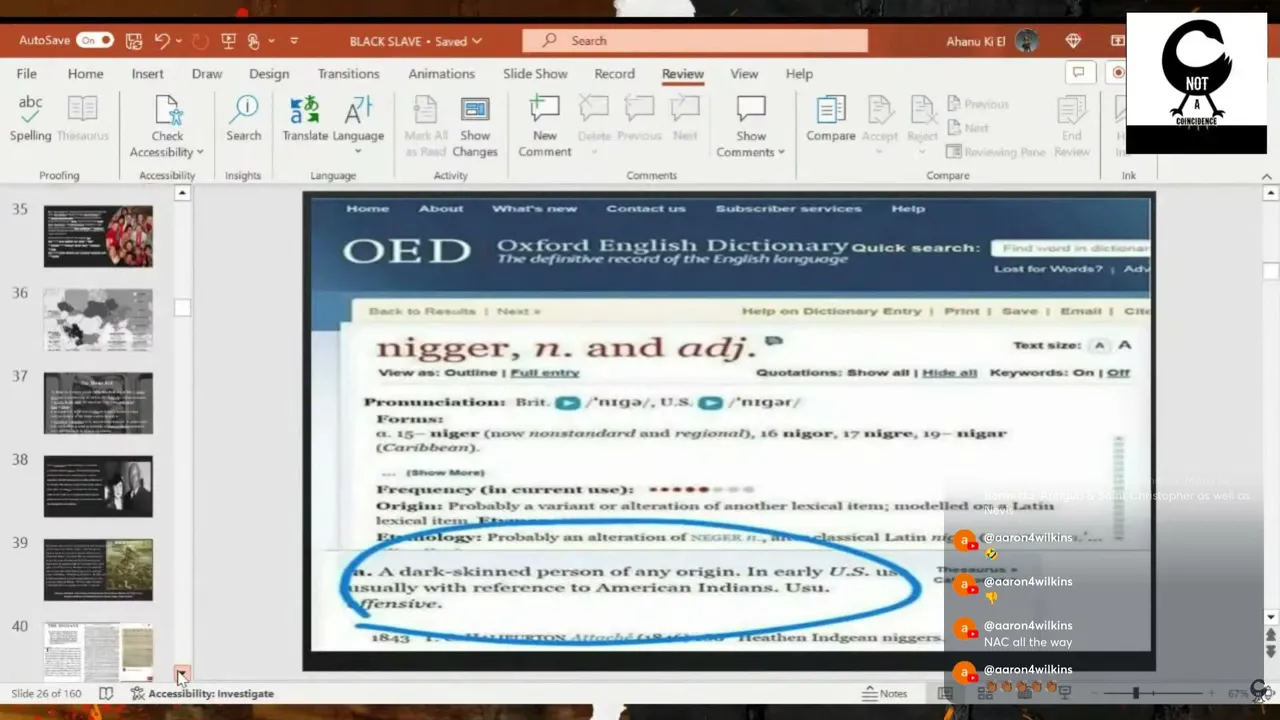Select slide 35 thumbnail
The height and width of the screenshot is (720, 1280).
(98, 236)
